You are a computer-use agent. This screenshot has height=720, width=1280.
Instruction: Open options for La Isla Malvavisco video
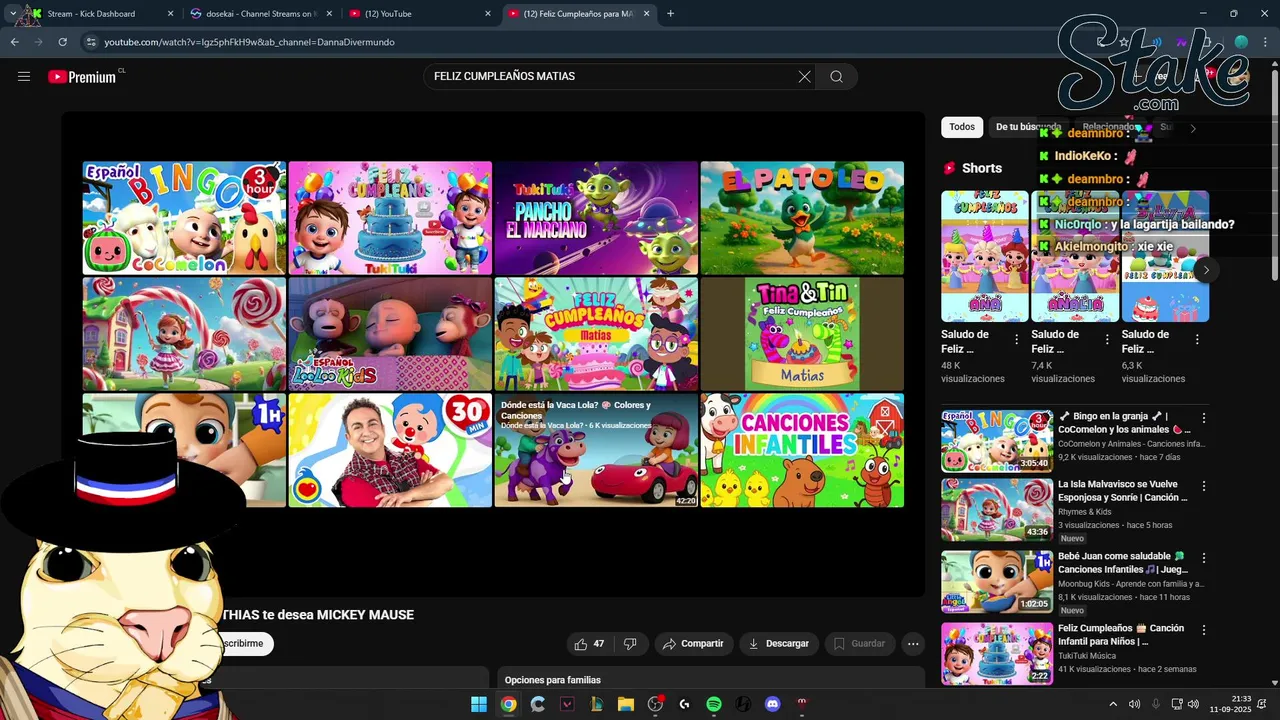point(1204,486)
